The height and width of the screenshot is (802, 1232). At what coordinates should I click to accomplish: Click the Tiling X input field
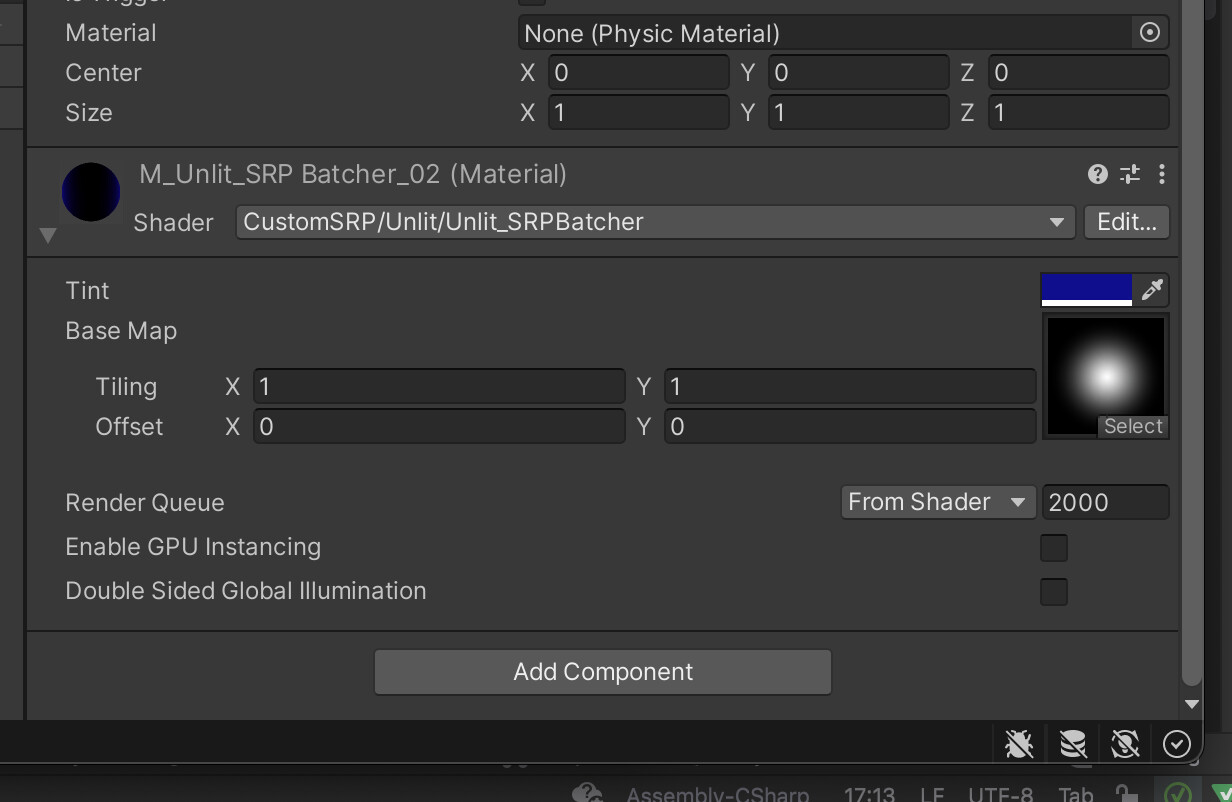(x=439, y=387)
